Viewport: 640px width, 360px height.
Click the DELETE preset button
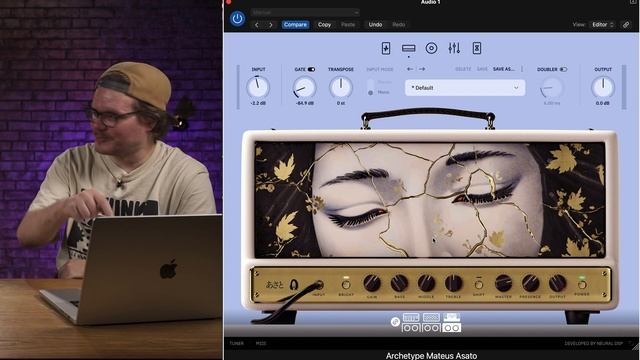(463, 69)
